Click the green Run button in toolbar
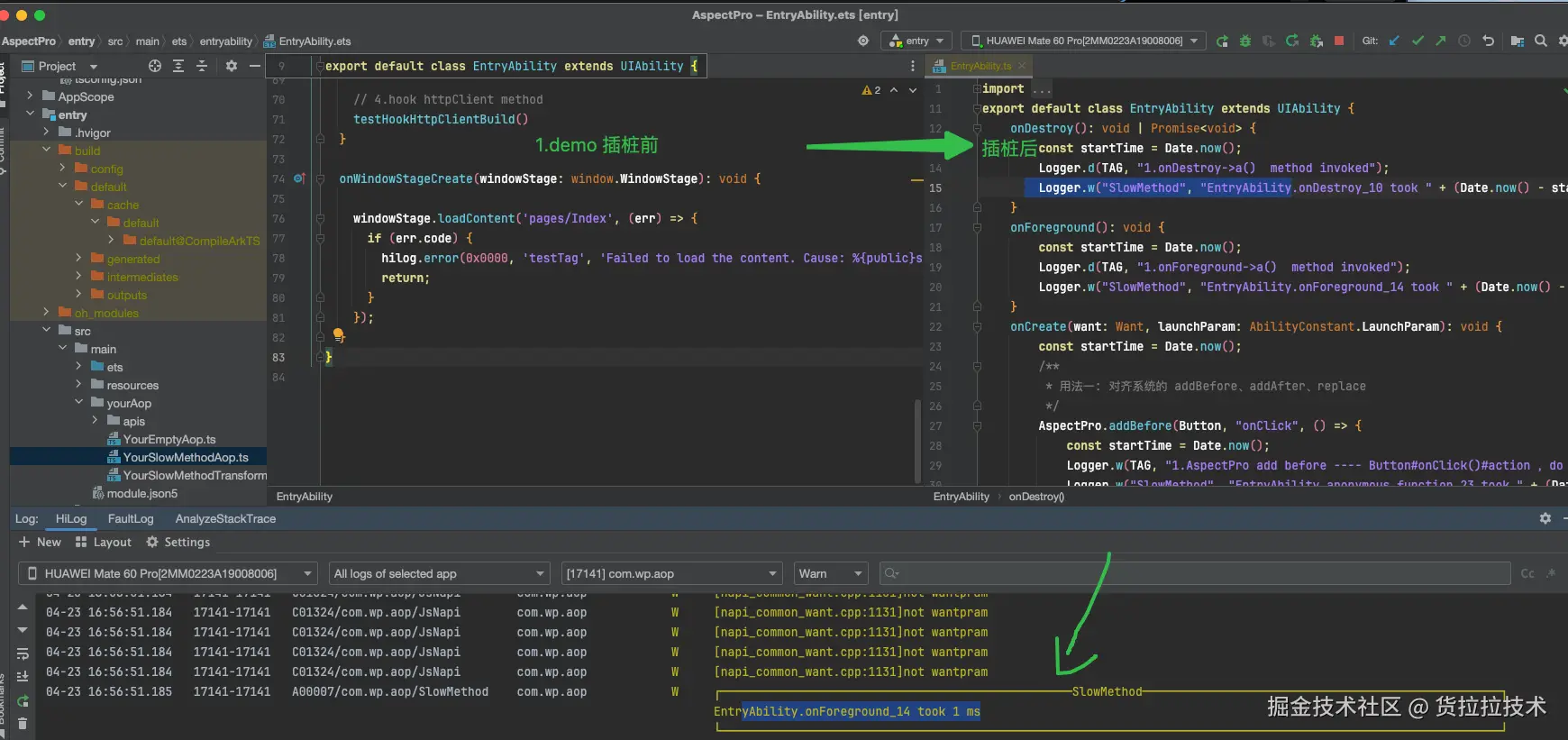This screenshot has height=740, width=1568. pyautogui.click(x=1222, y=41)
